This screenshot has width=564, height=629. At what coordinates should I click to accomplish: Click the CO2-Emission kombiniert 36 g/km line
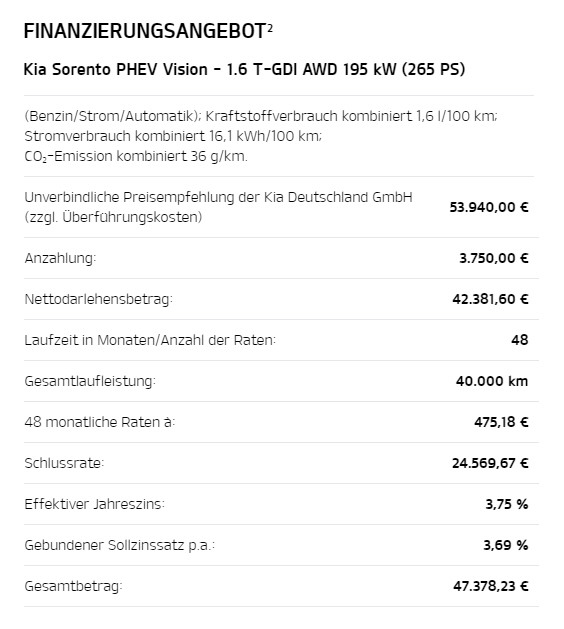[136, 156]
